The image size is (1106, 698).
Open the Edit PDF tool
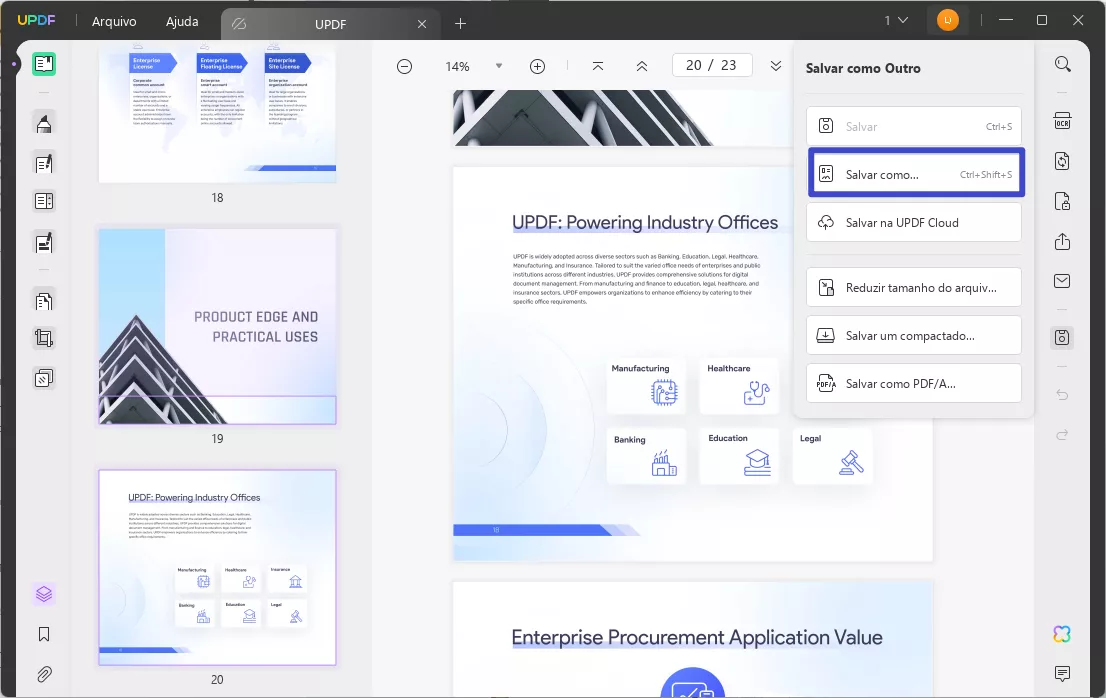tap(44, 164)
